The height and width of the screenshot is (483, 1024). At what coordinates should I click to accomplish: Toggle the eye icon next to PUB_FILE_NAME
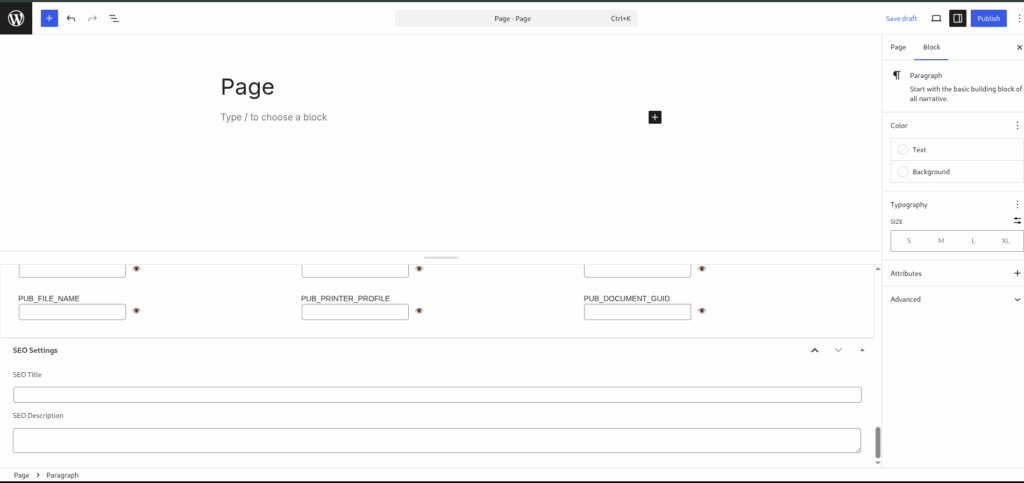pos(136,311)
